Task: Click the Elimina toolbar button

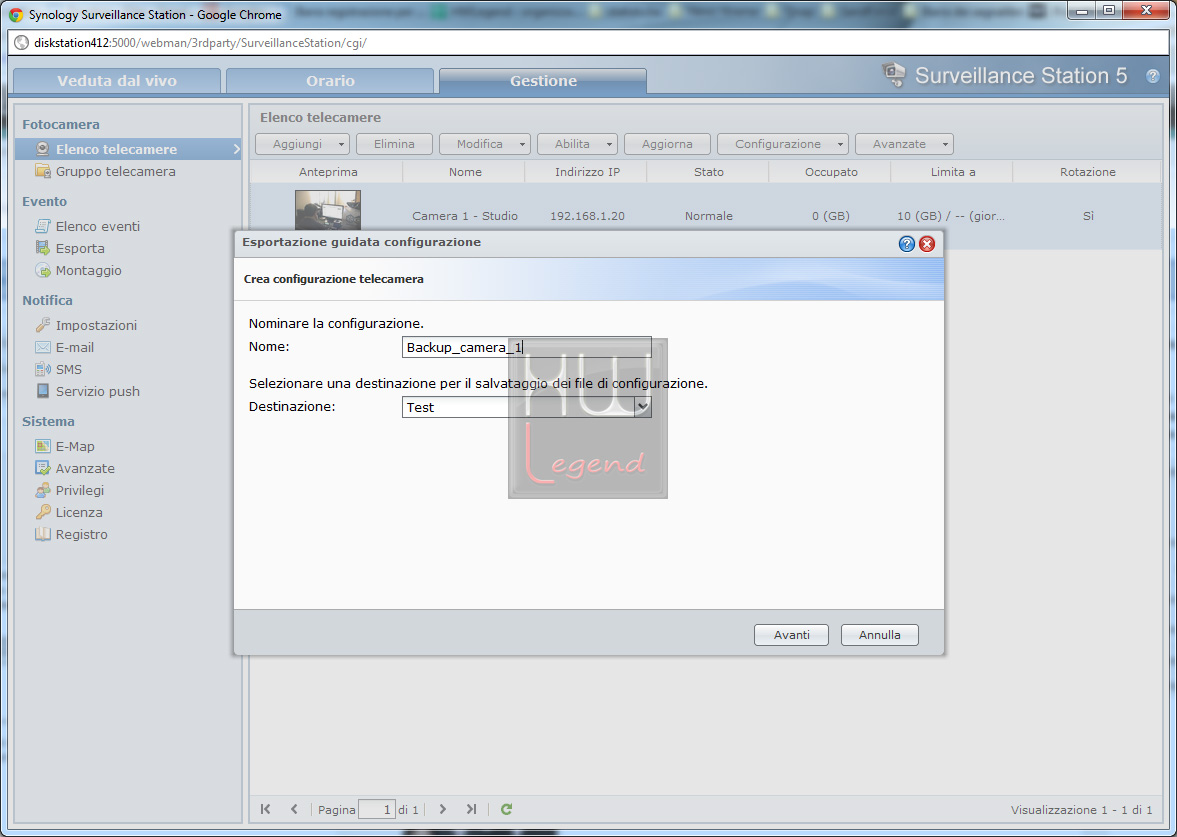Action: pos(395,143)
